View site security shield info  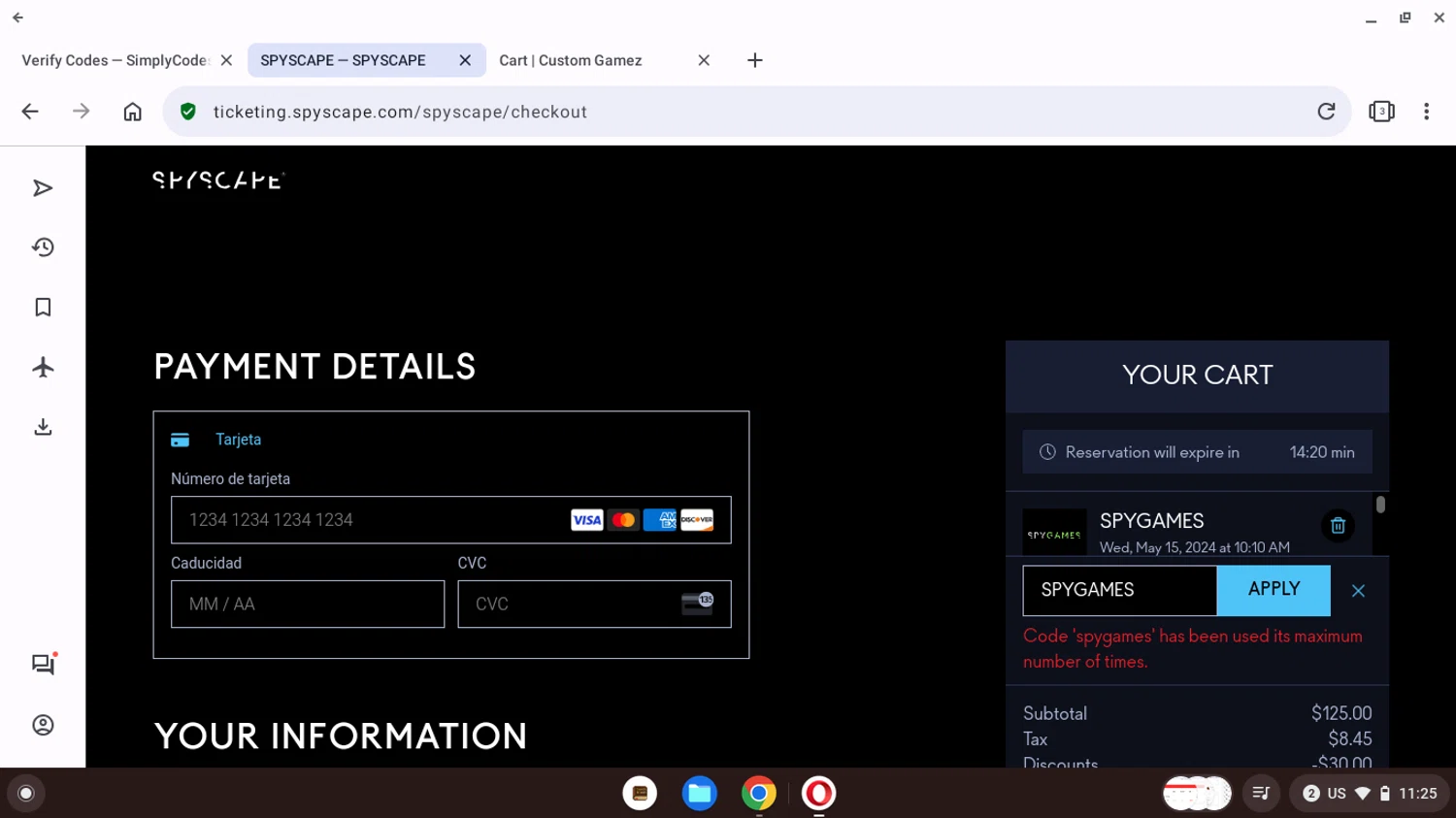[x=188, y=112]
